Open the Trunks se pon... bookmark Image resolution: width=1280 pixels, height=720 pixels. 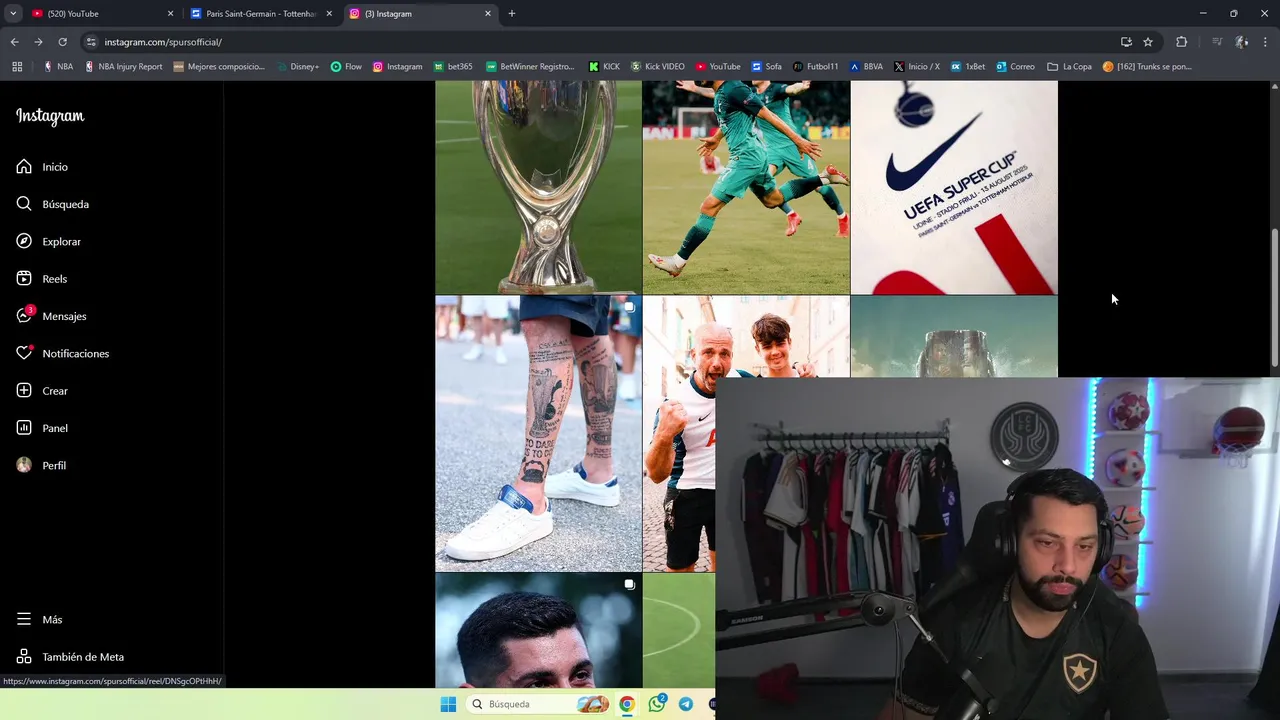pyautogui.click(x=1147, y=67)
